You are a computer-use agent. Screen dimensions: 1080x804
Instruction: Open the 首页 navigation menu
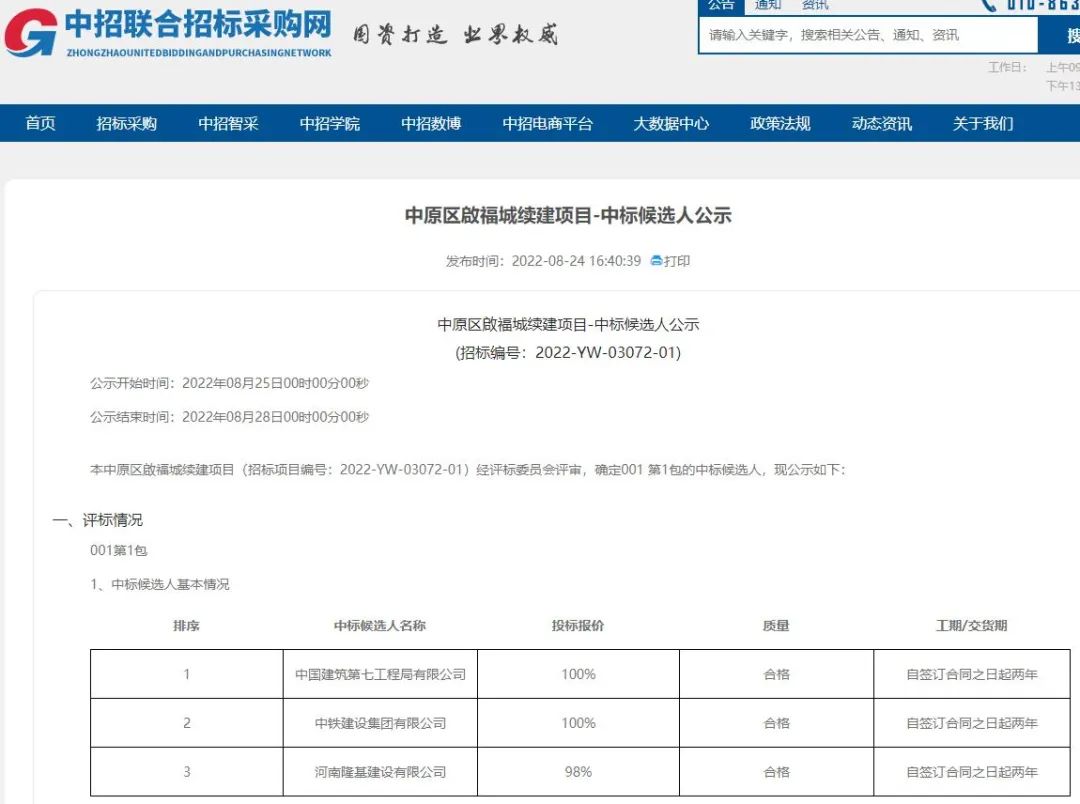38,123
